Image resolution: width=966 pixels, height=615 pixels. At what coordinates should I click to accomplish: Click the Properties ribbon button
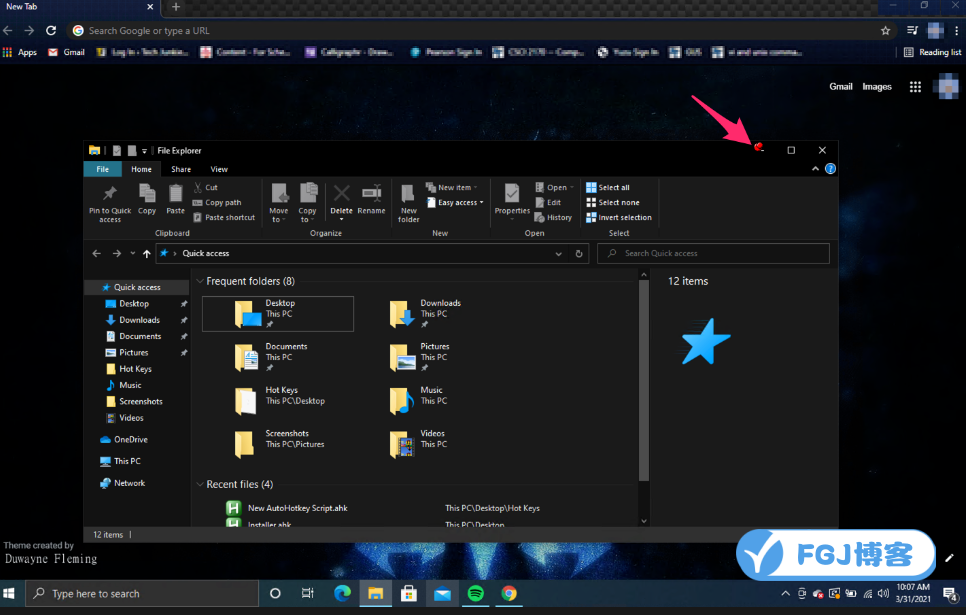tap(512, 201)
